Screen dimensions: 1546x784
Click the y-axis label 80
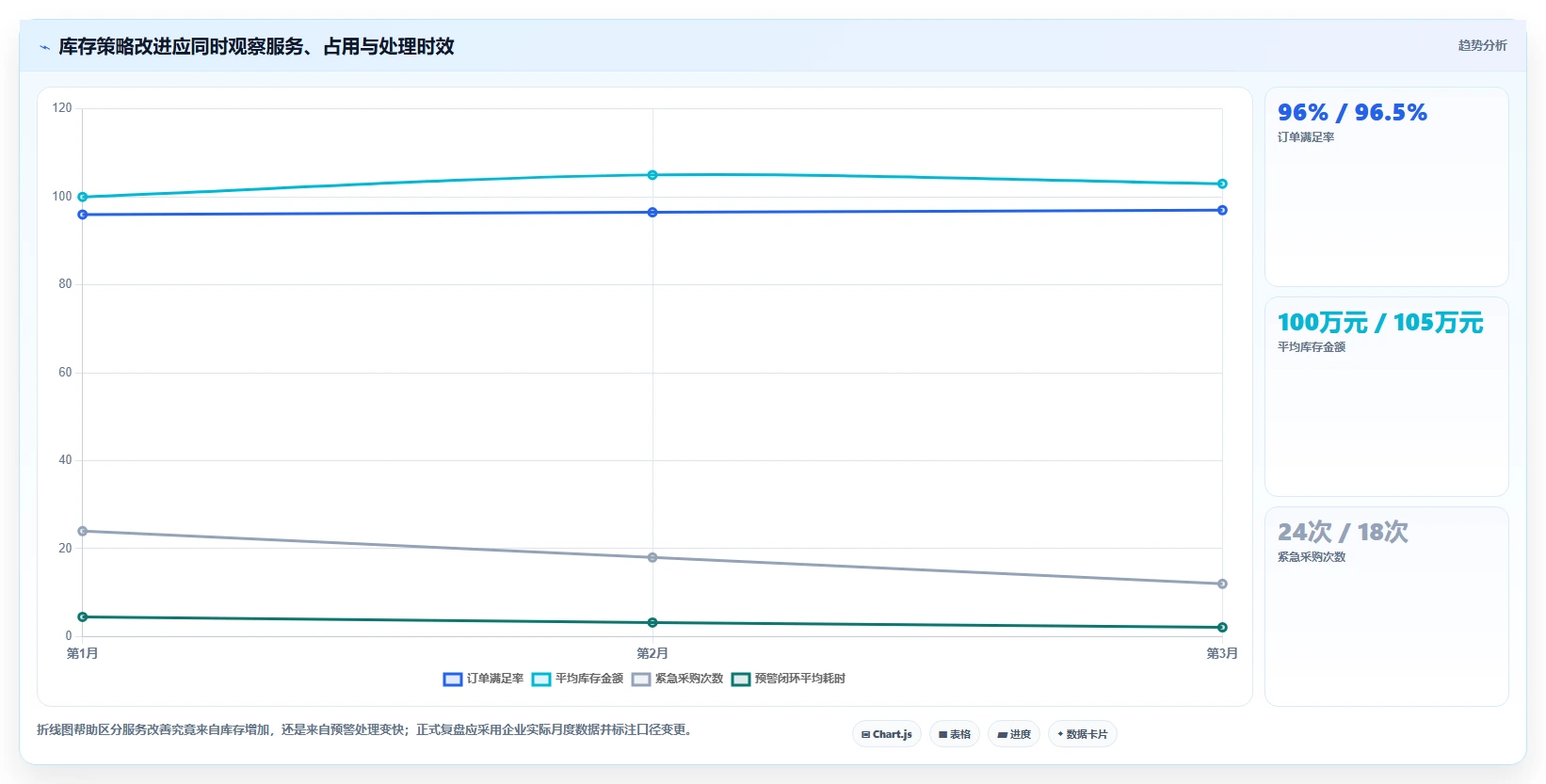(x=65, y=284)
